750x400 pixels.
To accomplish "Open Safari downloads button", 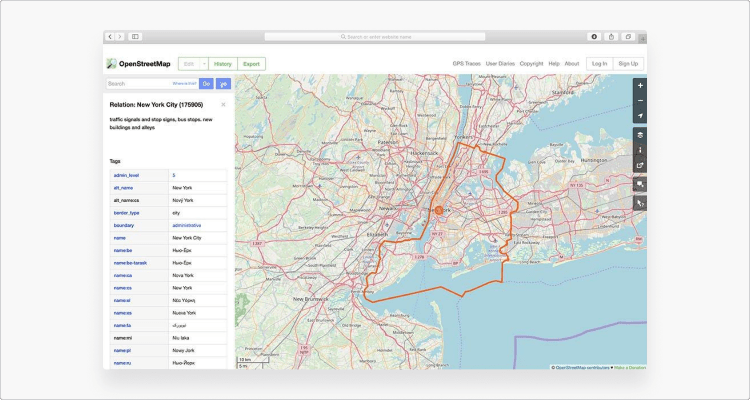I will 594,36.
